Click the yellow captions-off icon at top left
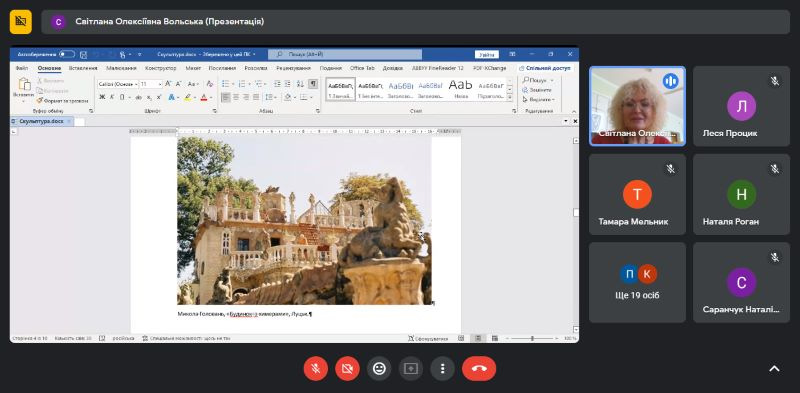 click(x=20, y=21)
